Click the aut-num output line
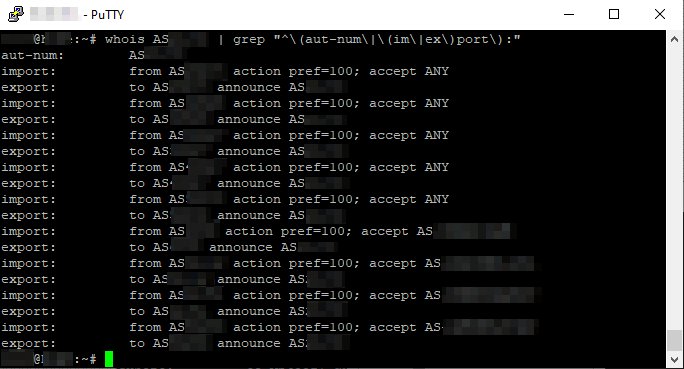This screenshot has height=369, width=684. (x=94, y=55)
